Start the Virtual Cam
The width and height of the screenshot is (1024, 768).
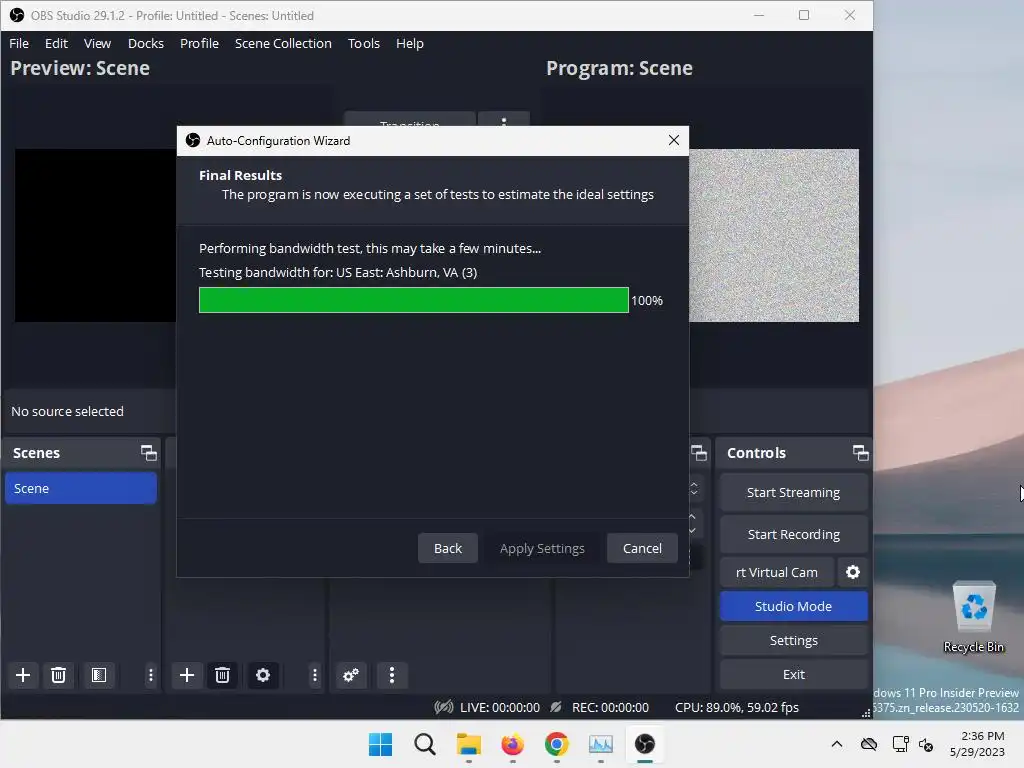point(776,572)
